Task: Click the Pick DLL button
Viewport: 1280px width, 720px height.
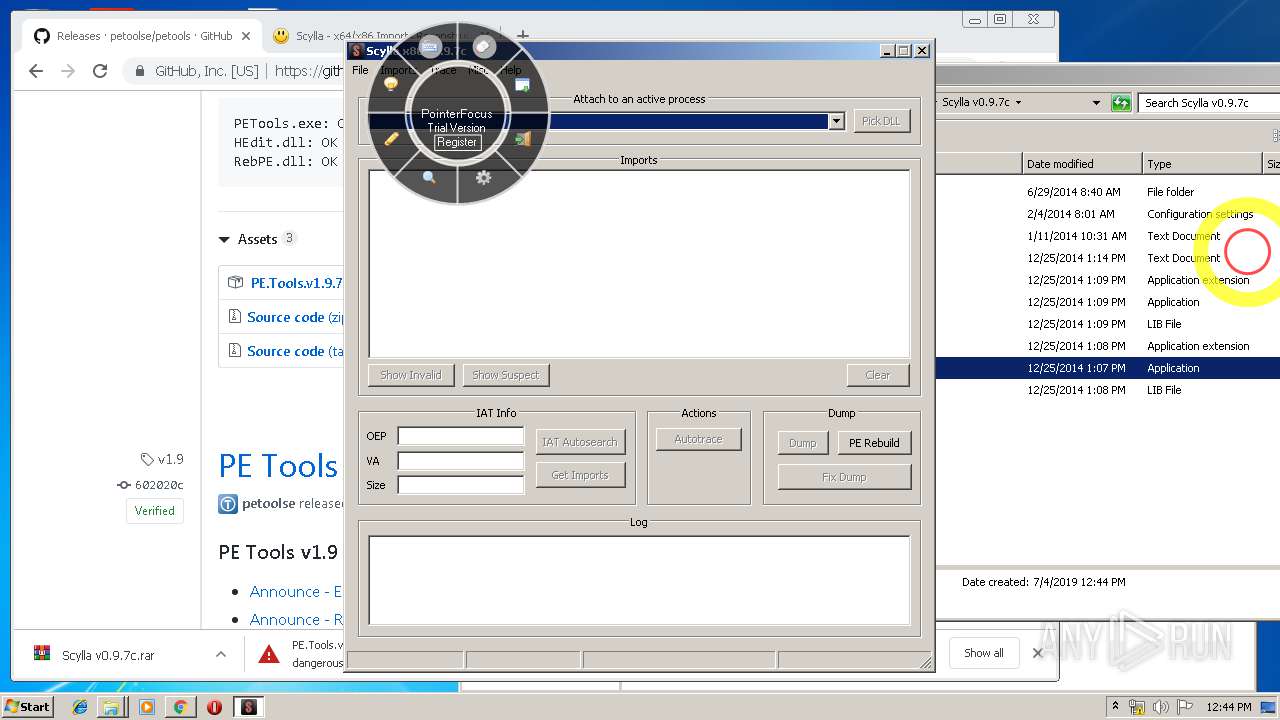Action: pos(881,121)
